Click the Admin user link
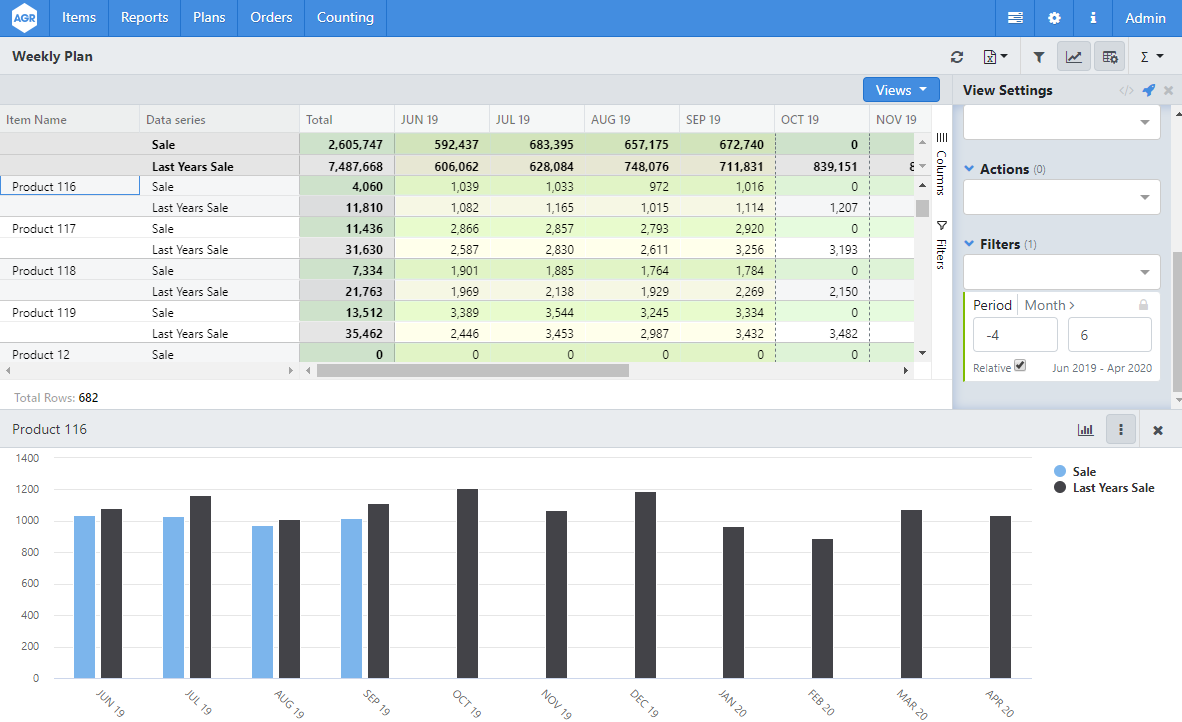This screenshot has height=722, width=1182. coord(1145,18)
